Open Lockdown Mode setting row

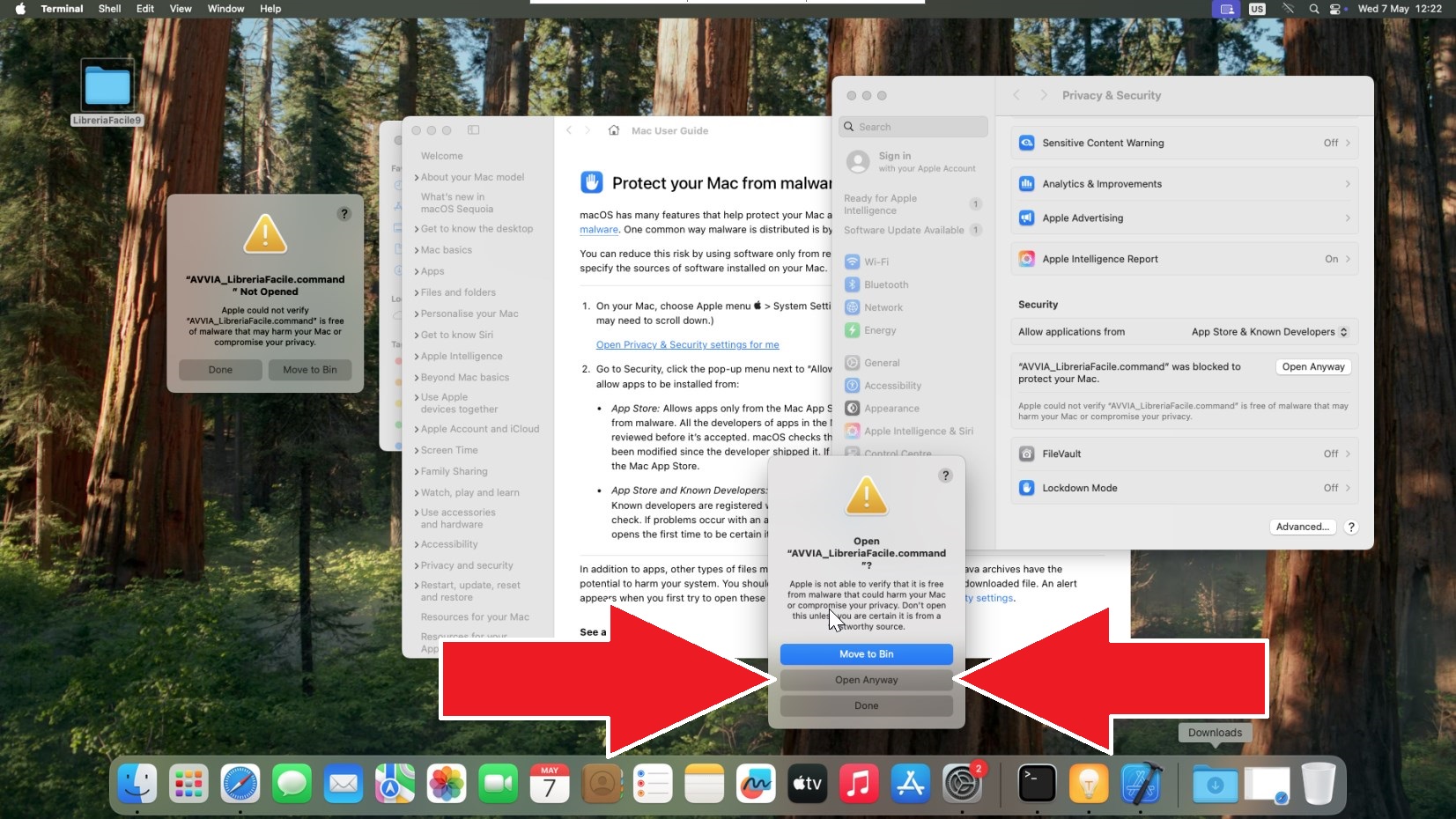tap(1184, 488)
